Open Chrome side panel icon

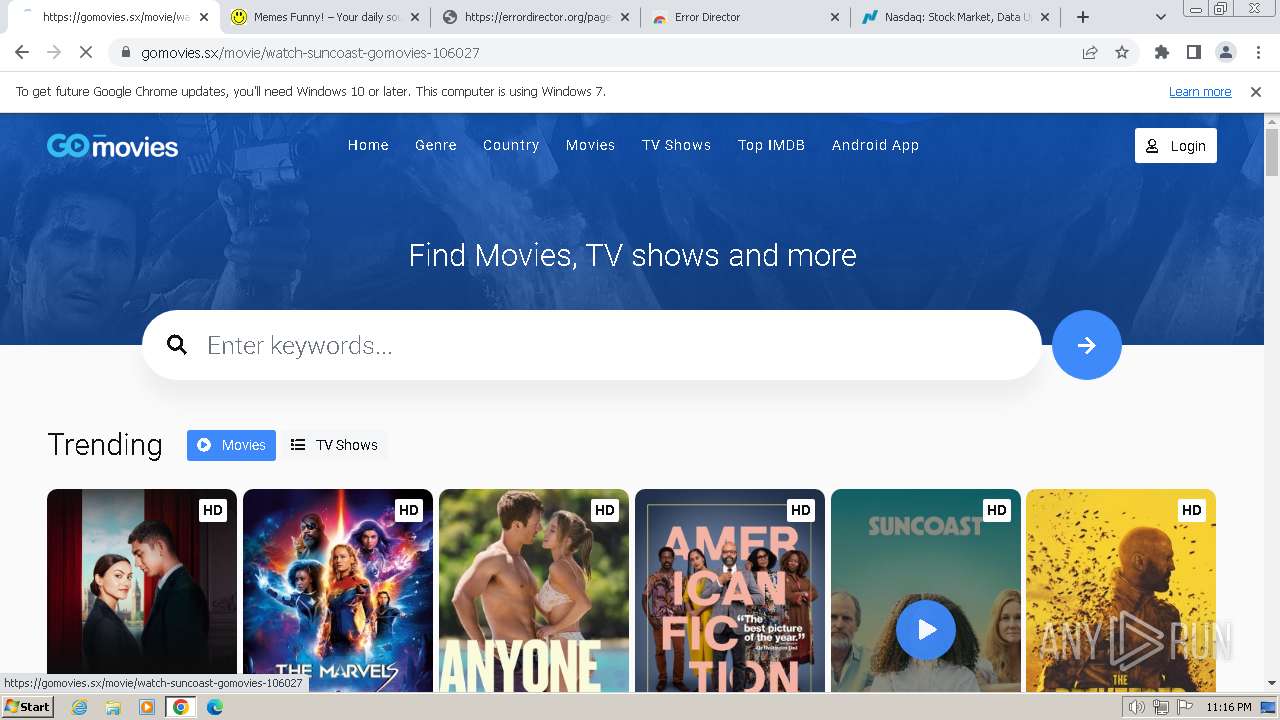[1193, 52]
